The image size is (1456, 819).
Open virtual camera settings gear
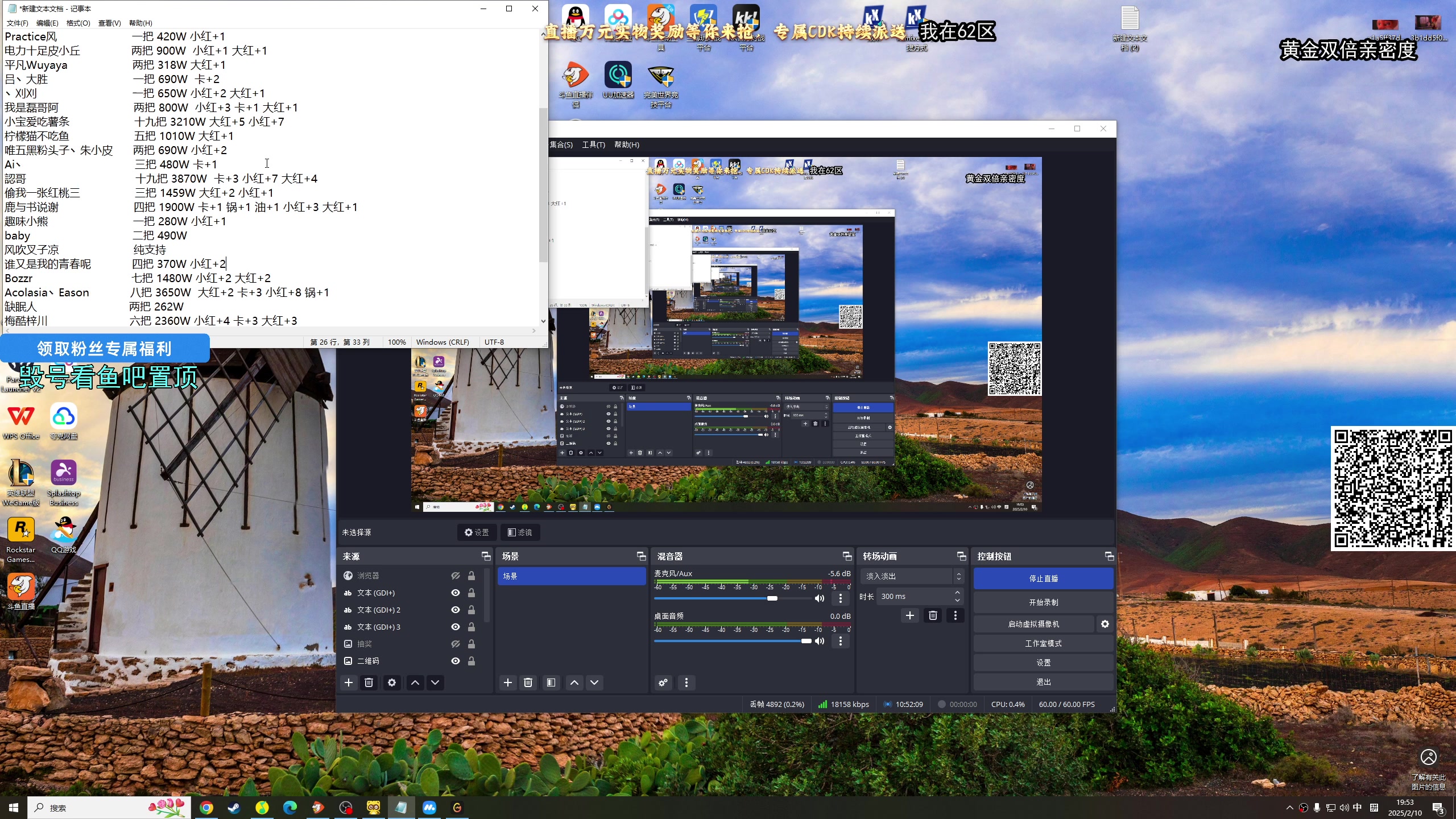(1105, 624)
